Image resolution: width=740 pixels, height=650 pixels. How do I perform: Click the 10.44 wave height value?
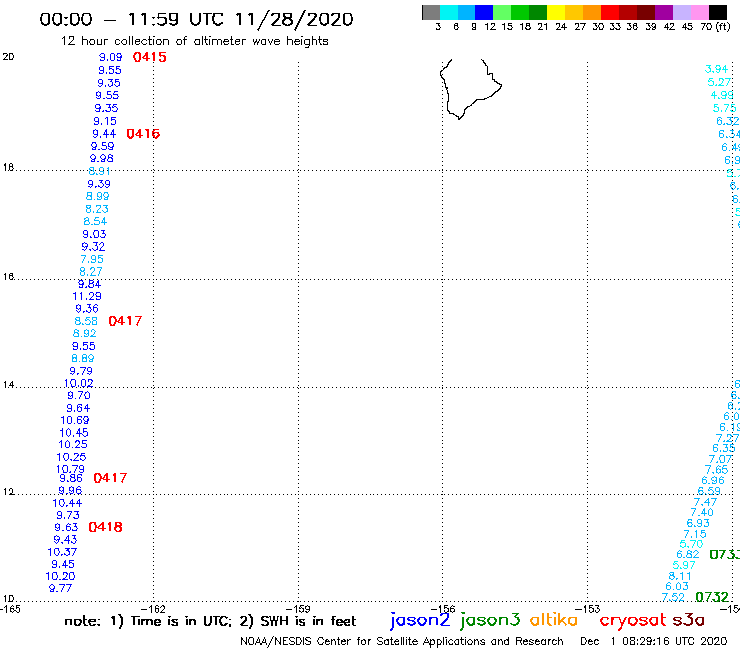tap(67, 503)
